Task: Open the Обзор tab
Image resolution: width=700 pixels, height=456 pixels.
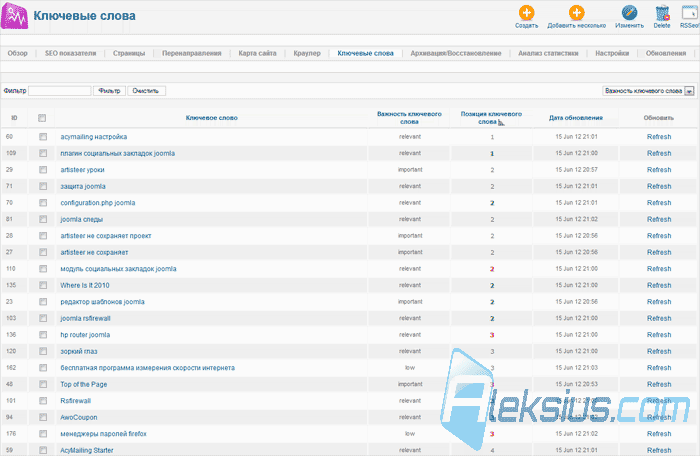Action: [17, 53]
